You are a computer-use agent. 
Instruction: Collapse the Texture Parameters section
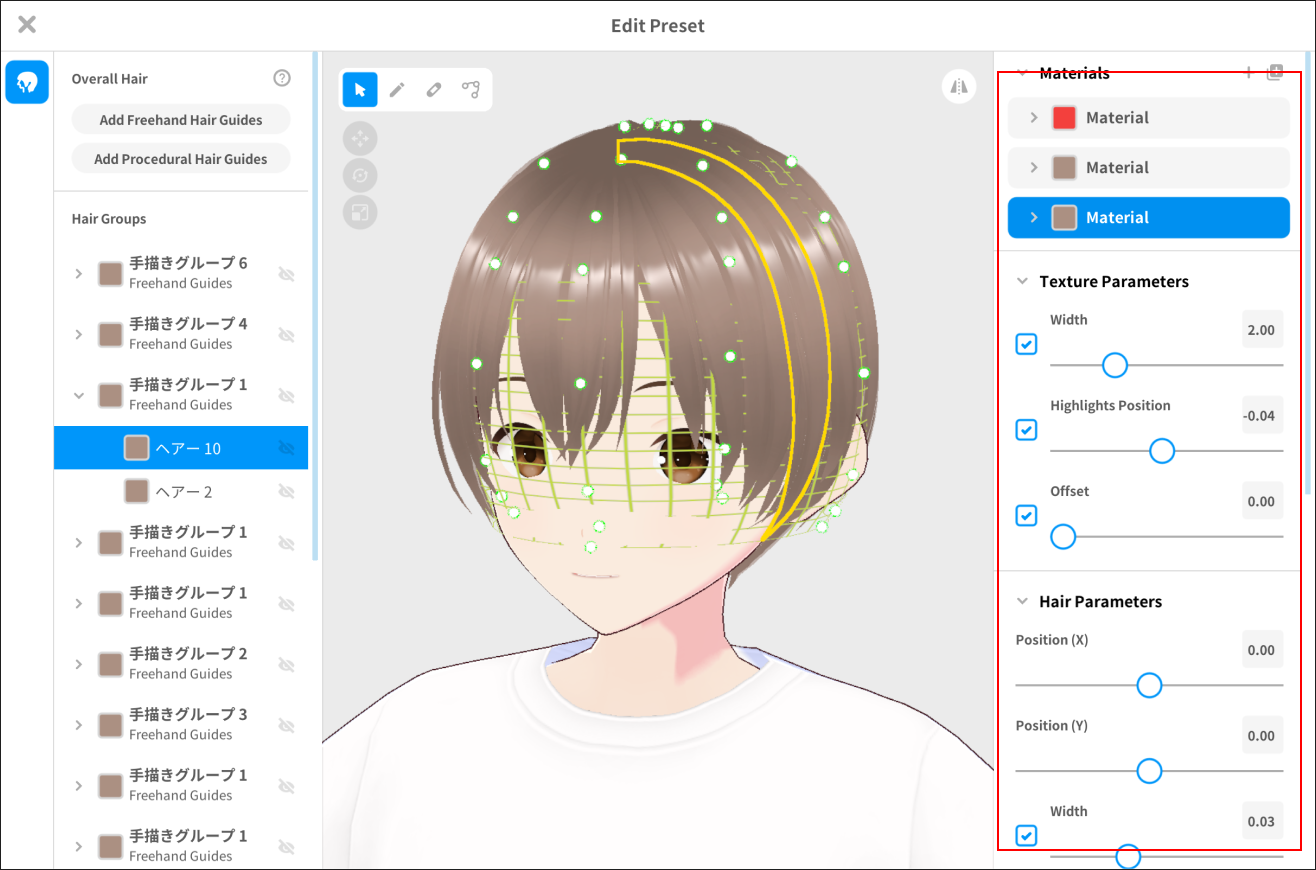point(1022,282)
